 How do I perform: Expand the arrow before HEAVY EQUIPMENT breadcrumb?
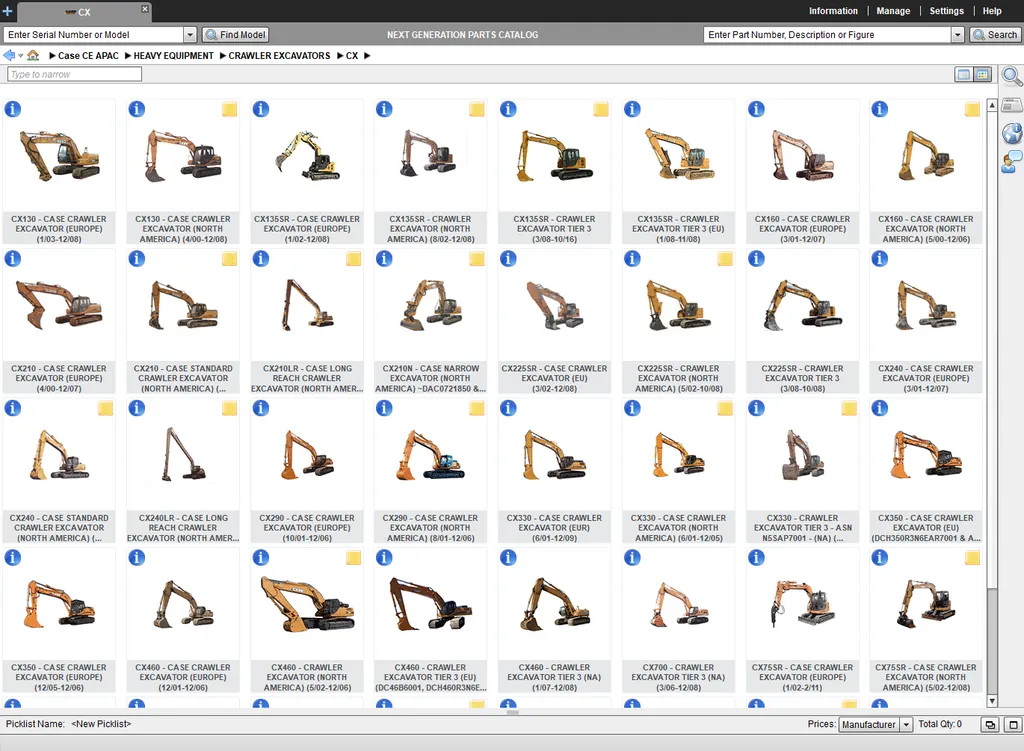pos(128,56)
